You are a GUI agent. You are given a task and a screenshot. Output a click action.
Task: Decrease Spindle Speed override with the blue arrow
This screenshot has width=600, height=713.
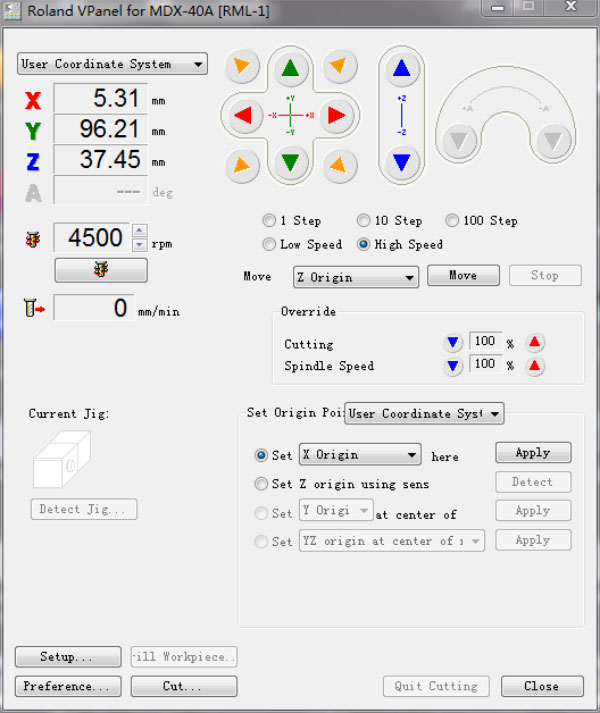453,365
